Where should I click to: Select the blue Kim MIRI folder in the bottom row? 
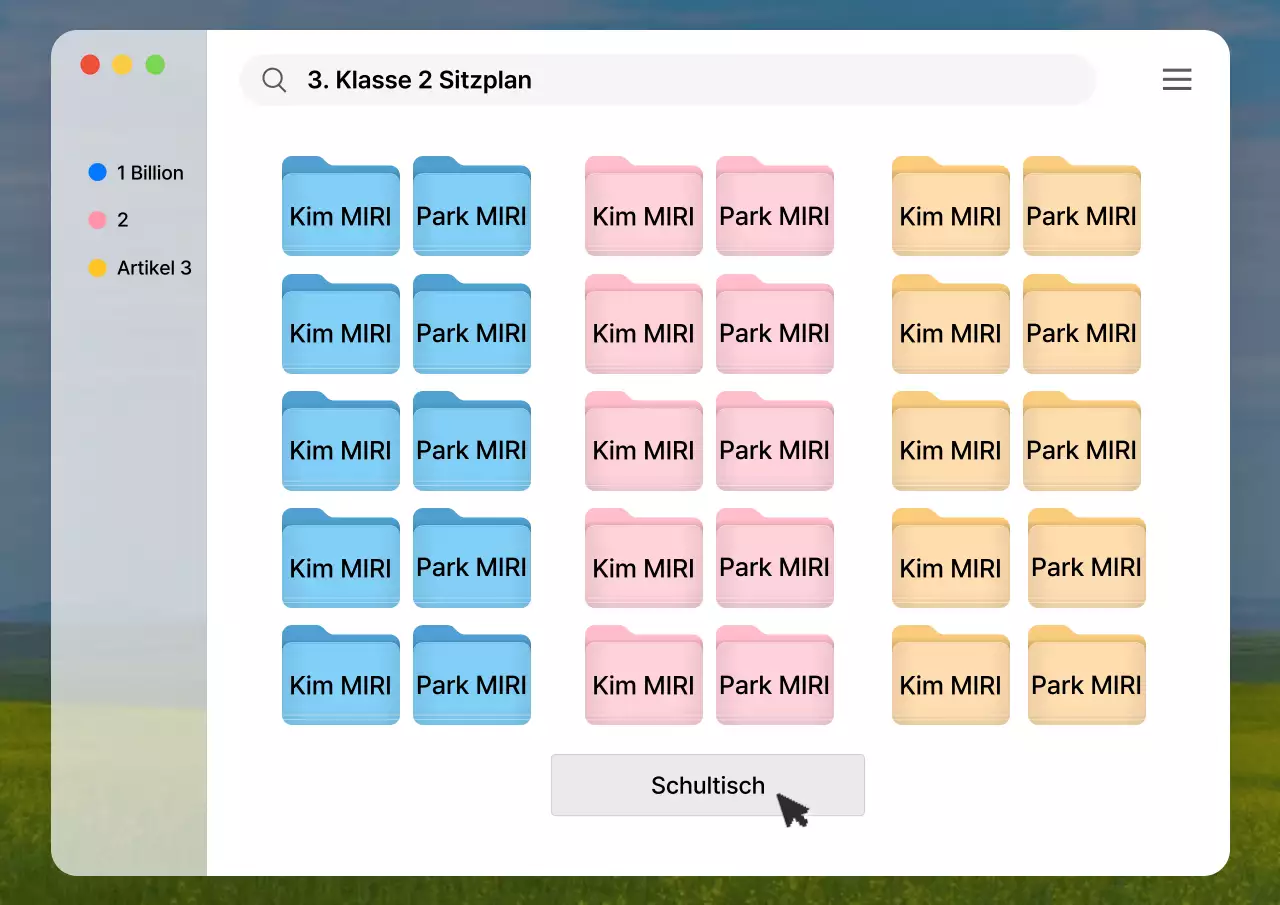pos(341,676)
